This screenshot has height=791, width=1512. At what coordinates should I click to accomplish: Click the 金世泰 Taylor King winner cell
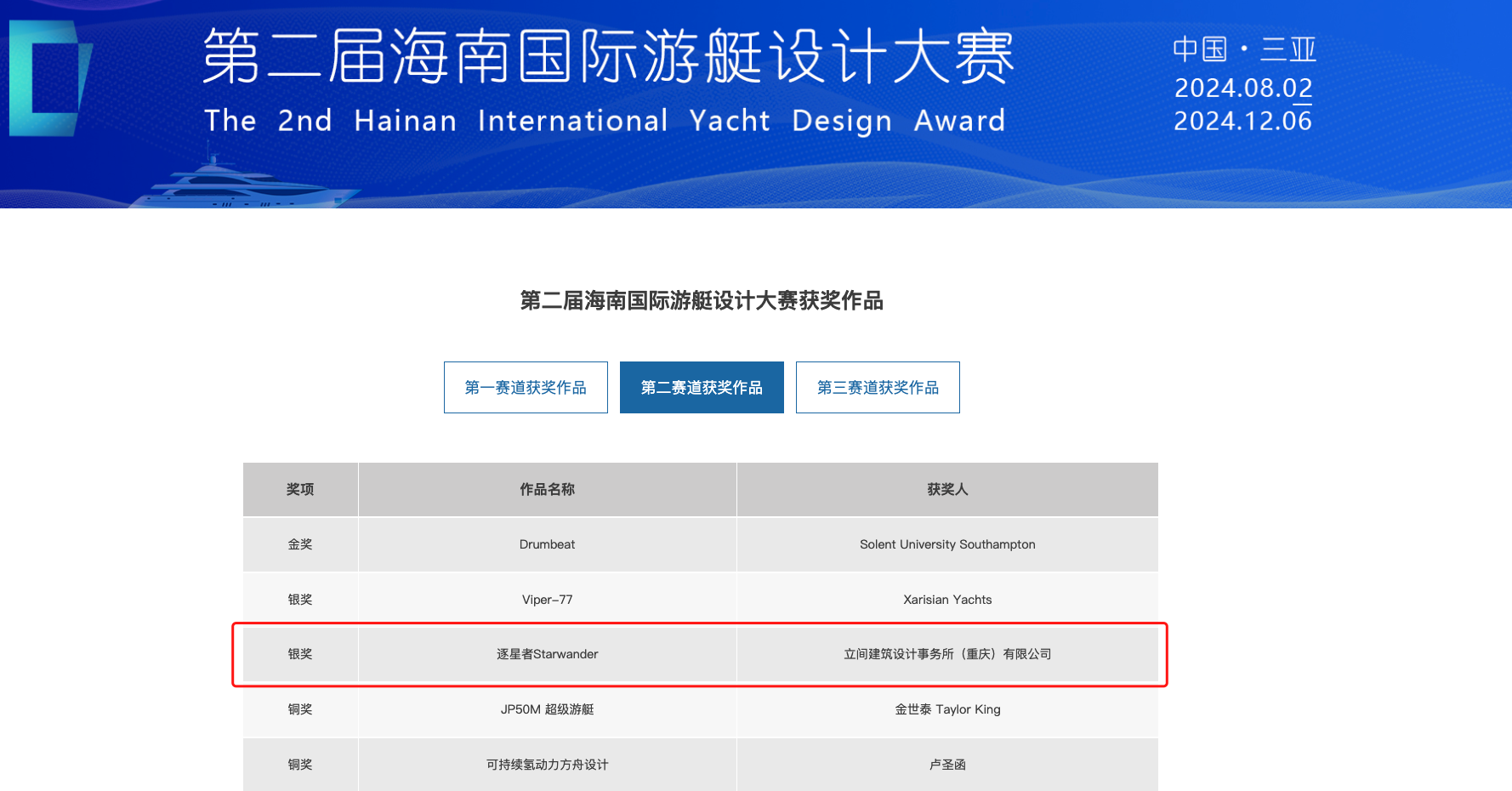947,709
